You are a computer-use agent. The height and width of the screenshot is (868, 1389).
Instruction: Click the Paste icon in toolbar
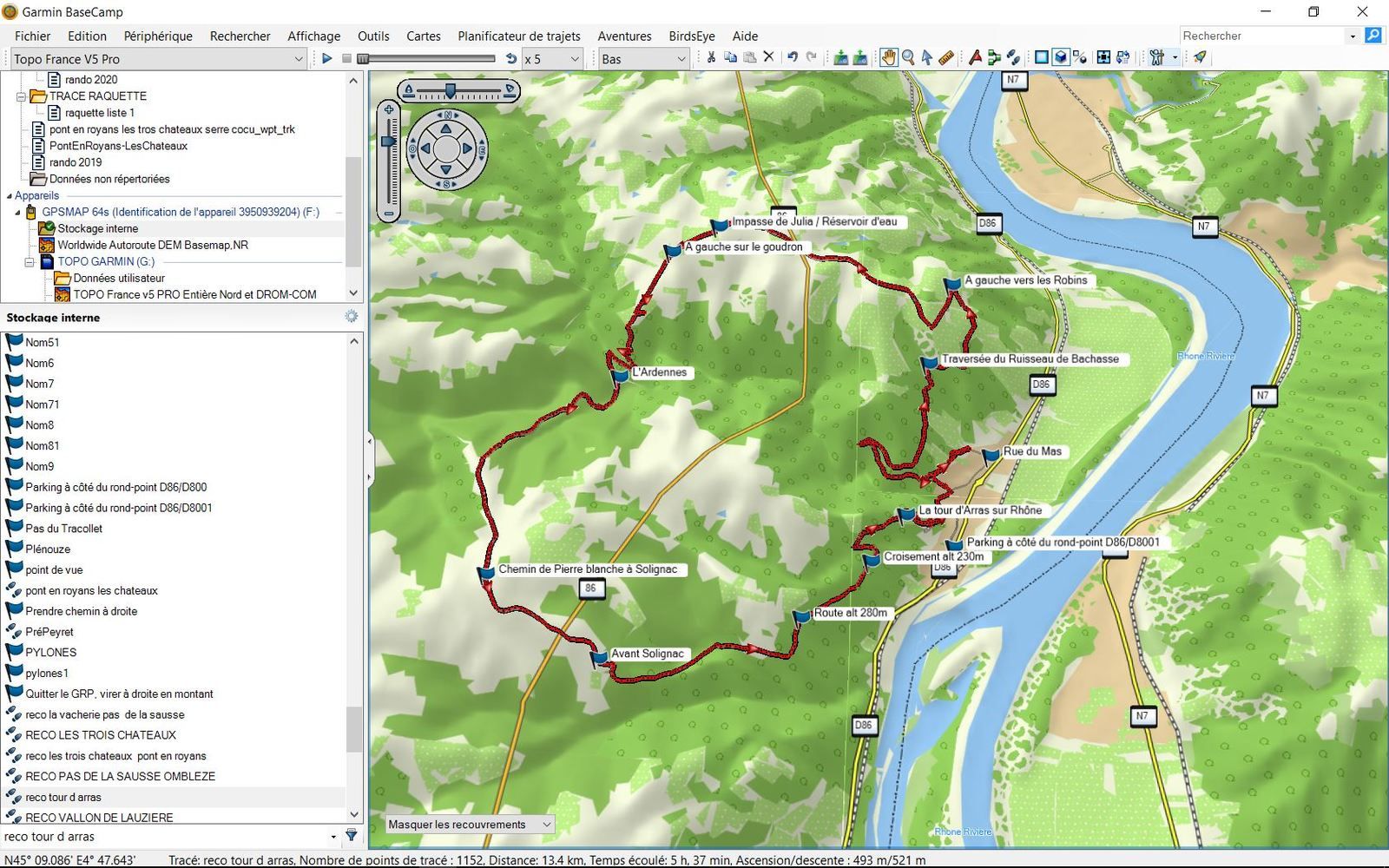coord(749,58)
